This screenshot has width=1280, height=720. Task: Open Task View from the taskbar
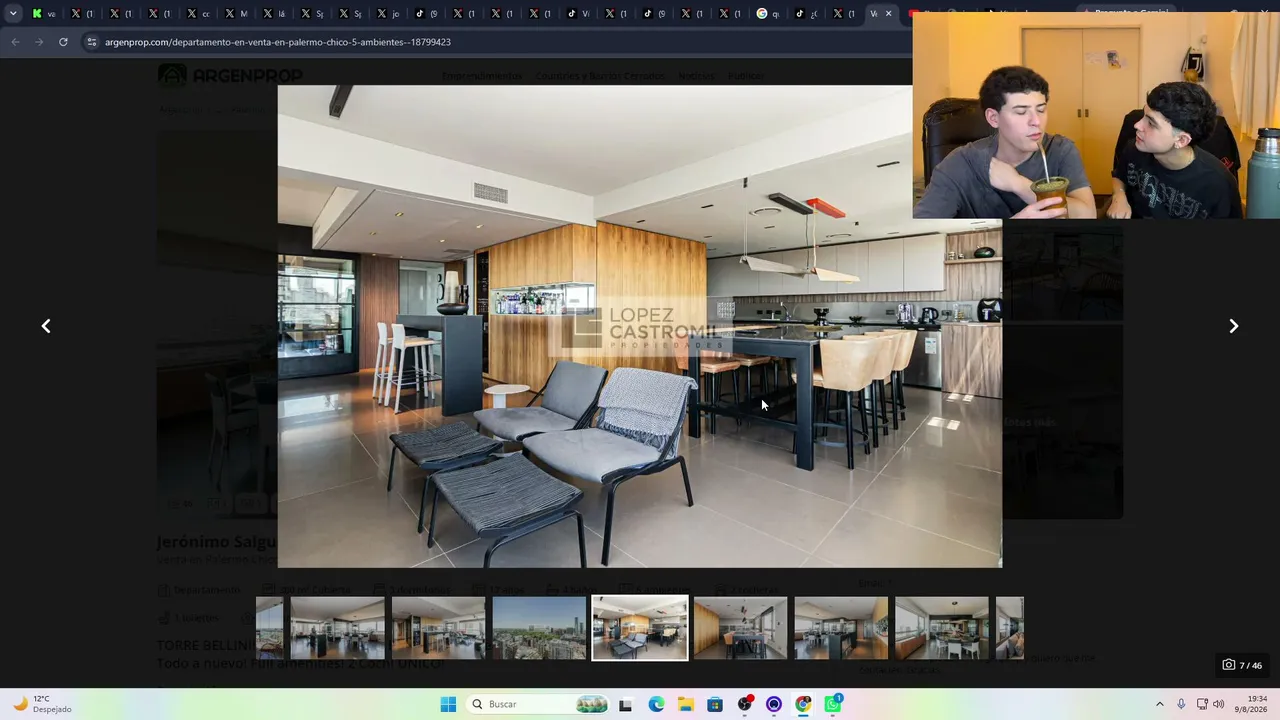tap(626, 704)
